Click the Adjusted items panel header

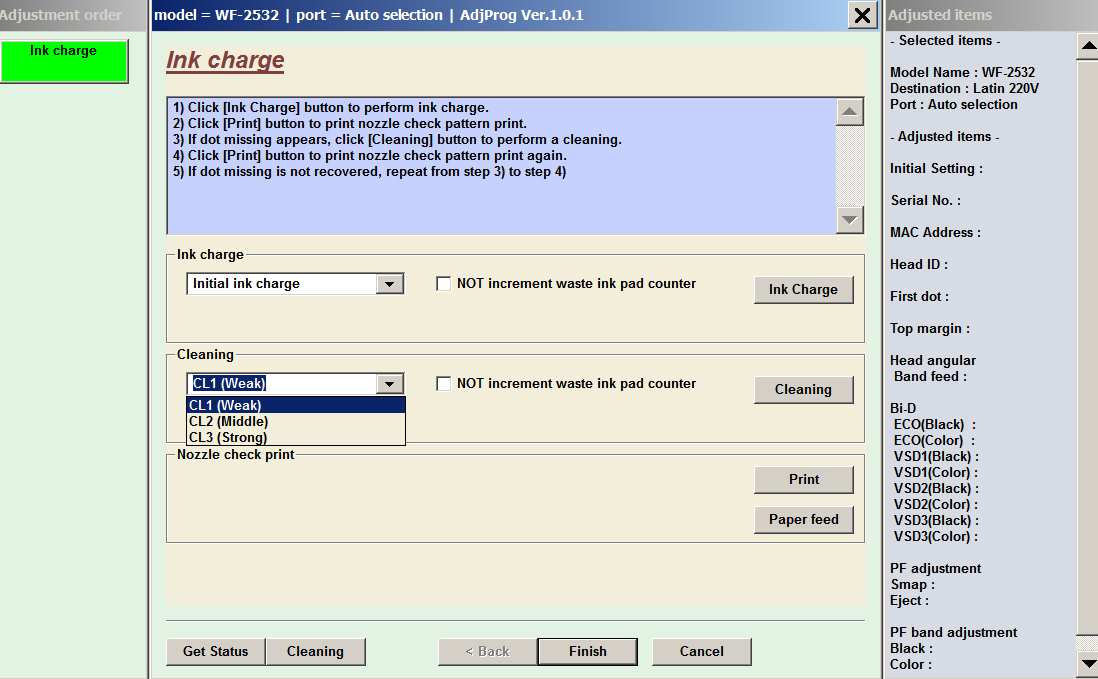(992, 15)
